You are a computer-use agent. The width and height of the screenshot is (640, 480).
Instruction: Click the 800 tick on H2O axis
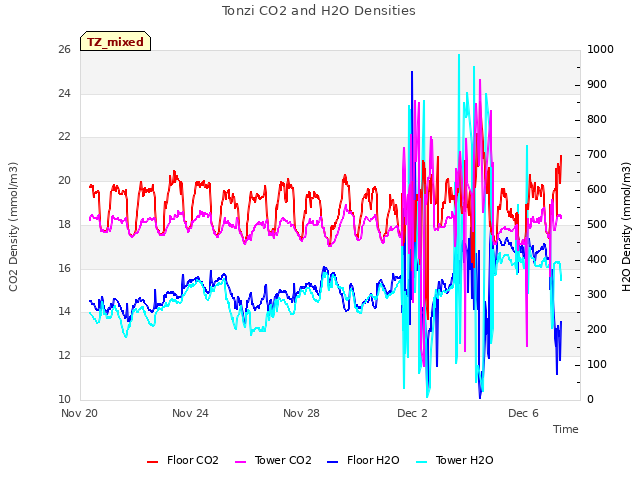597,120
